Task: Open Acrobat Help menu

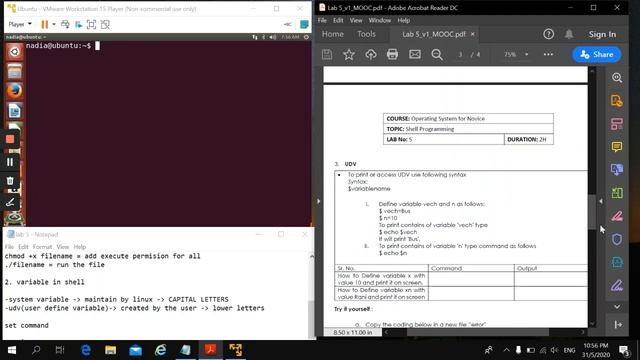Action: click(403, 20)
